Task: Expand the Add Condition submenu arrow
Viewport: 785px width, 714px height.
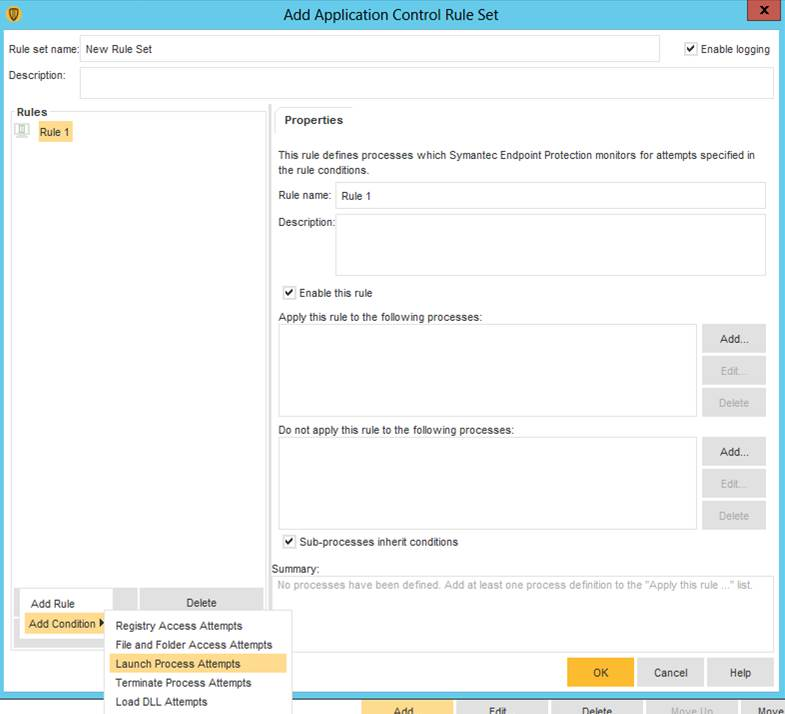Action: 101,623
